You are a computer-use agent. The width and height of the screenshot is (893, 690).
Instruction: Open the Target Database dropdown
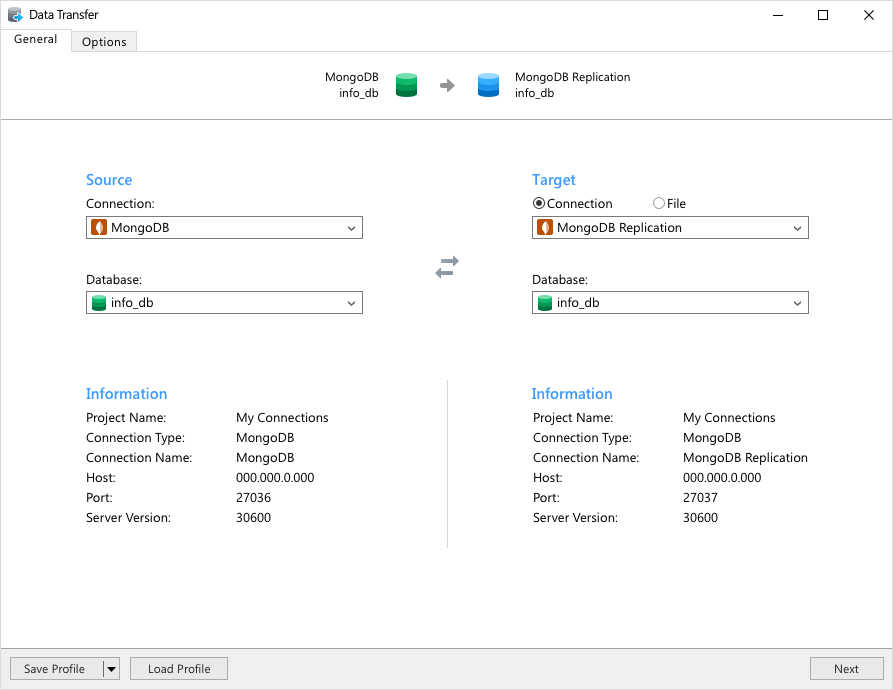[x=670, y=303]
